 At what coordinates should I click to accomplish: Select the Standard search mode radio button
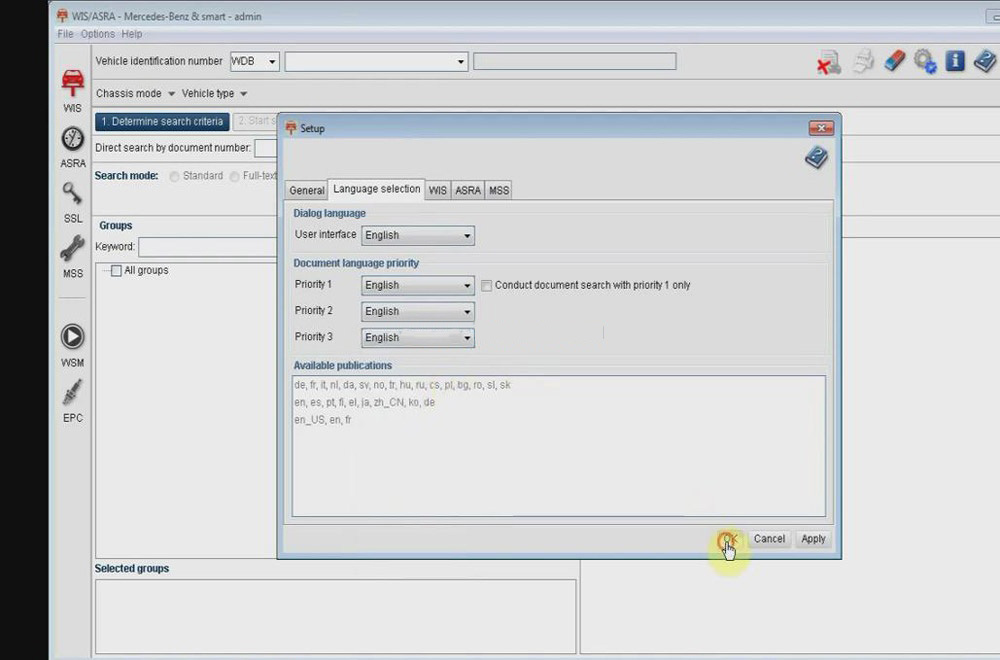[174, 177]
